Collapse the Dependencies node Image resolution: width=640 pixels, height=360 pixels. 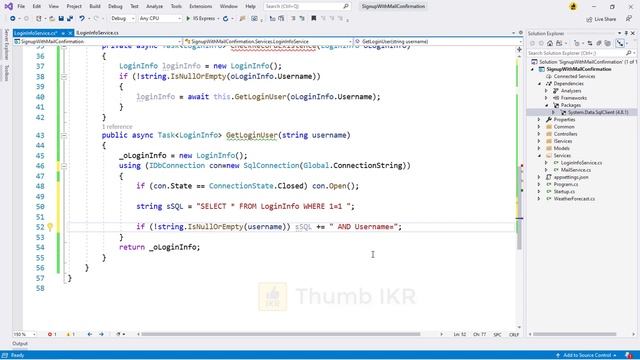pyautogui.click(x=540, y=84)
